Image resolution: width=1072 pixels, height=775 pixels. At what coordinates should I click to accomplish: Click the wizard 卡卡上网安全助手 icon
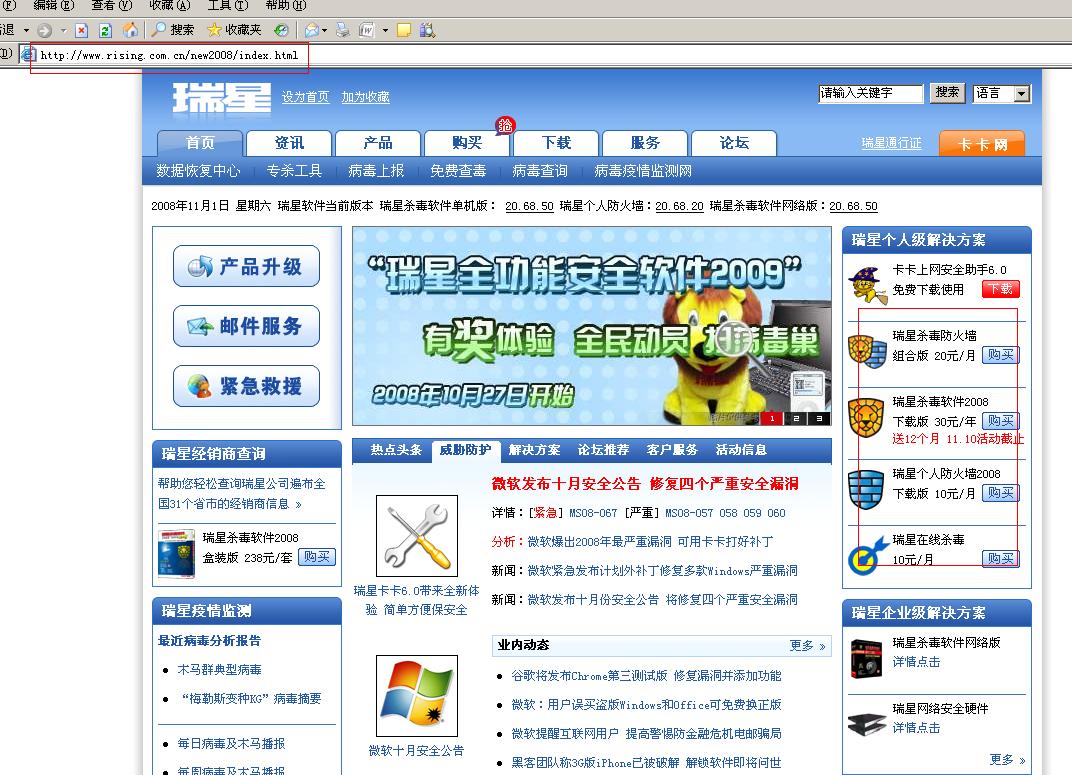867,283
